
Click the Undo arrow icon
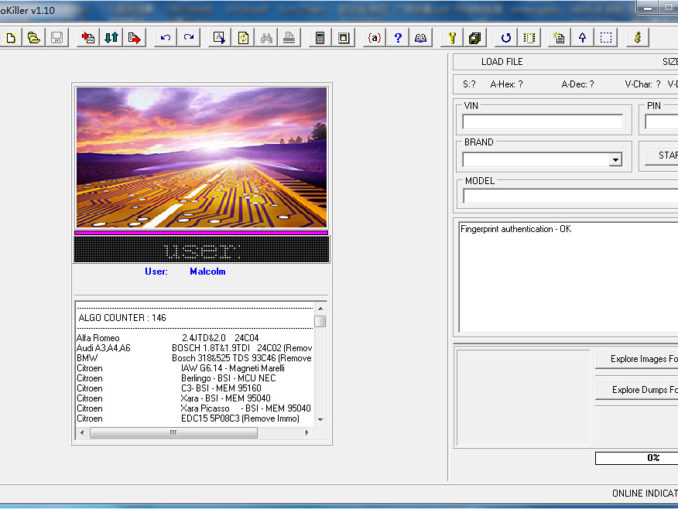click(166, 38)
